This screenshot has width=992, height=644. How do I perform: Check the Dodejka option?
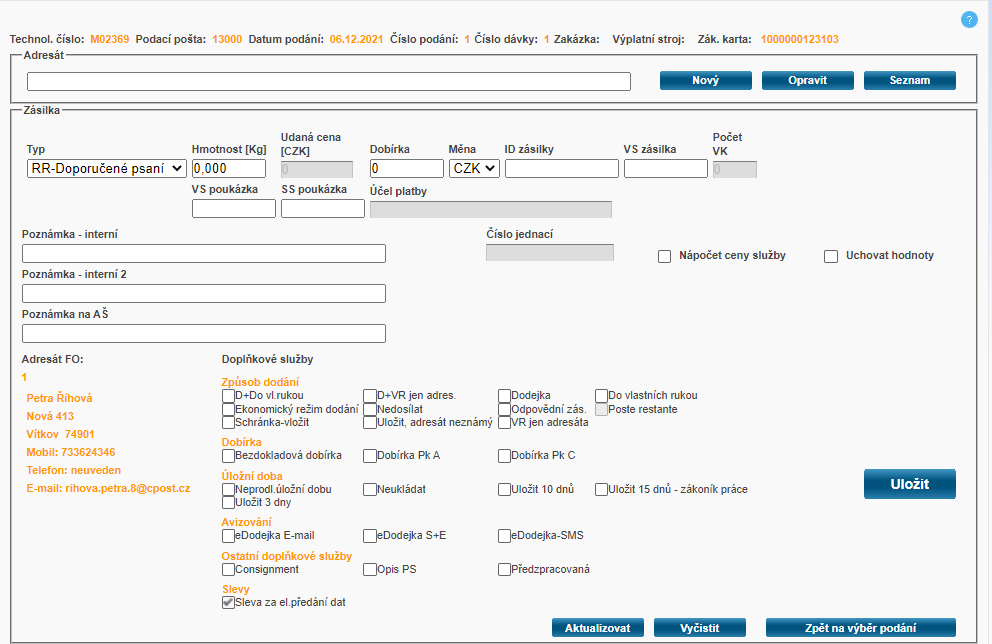click(505, 396)
